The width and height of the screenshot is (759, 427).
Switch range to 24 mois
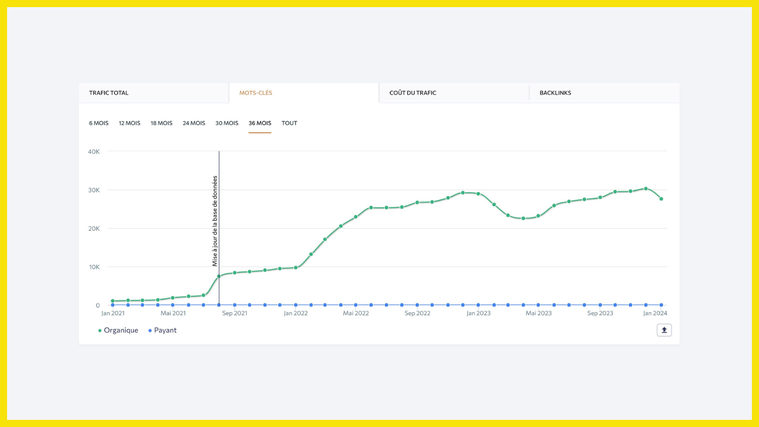194,123
